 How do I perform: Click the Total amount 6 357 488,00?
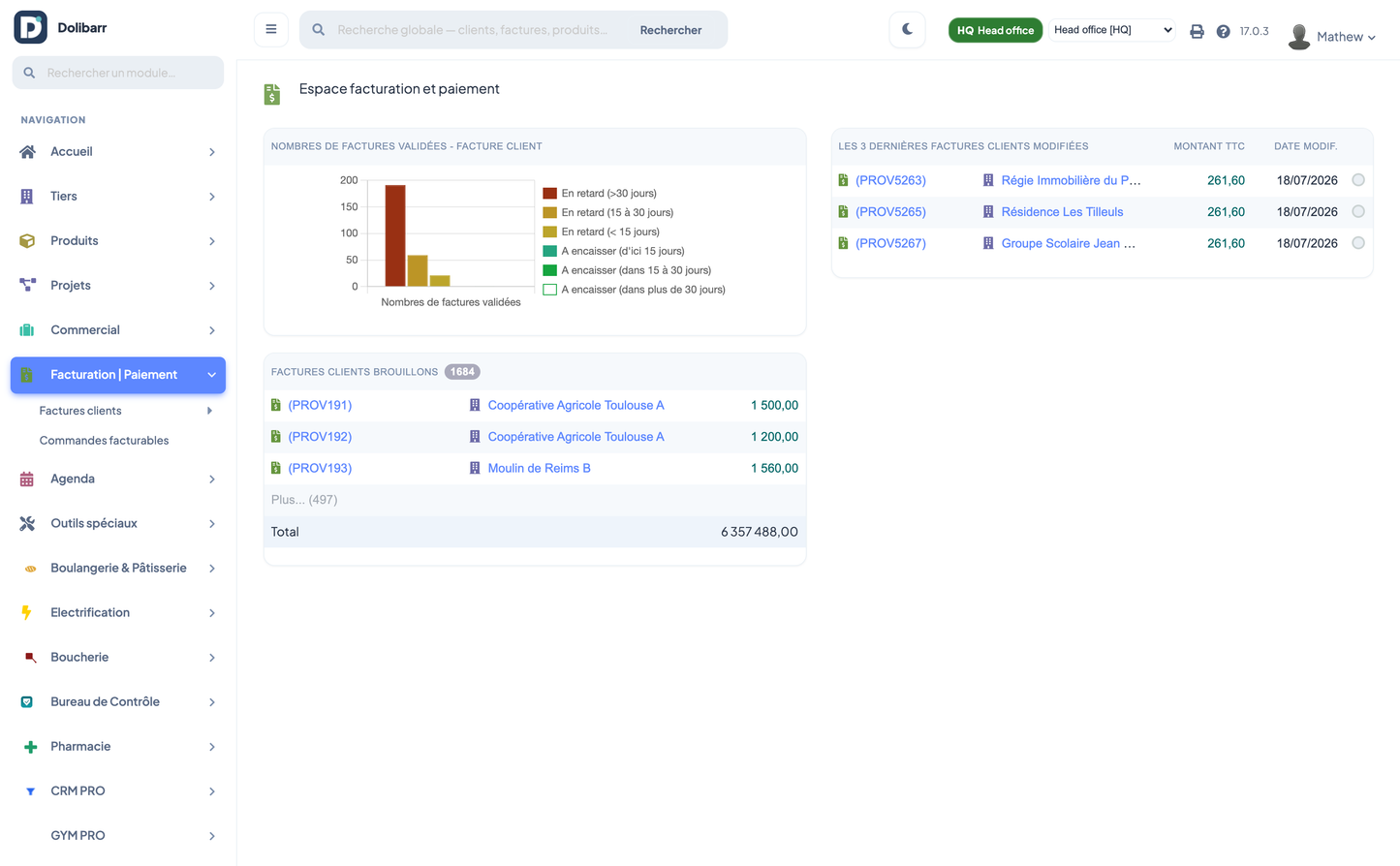pos(760,532)
